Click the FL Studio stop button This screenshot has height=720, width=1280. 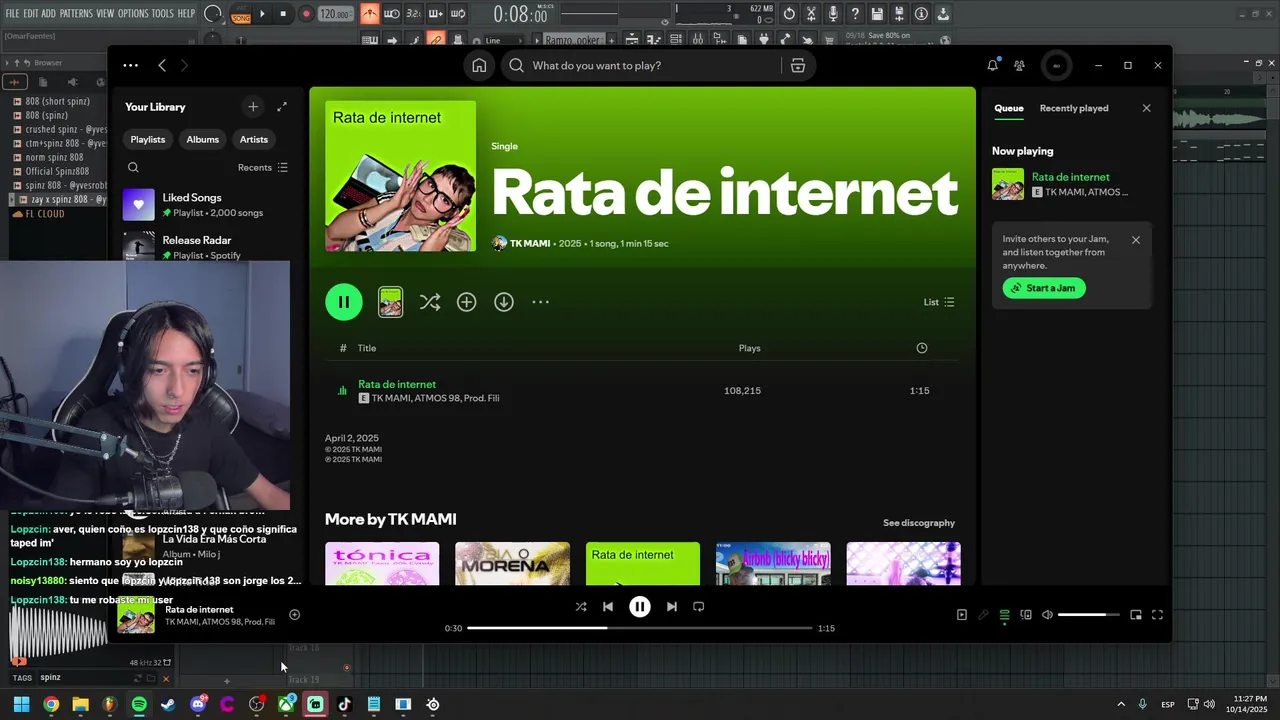pos(283,14)
